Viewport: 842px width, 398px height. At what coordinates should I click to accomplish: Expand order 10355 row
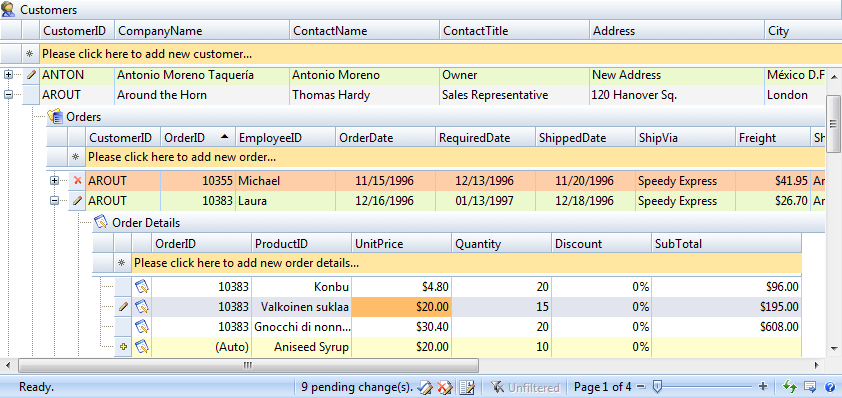[x=54, y=180]
